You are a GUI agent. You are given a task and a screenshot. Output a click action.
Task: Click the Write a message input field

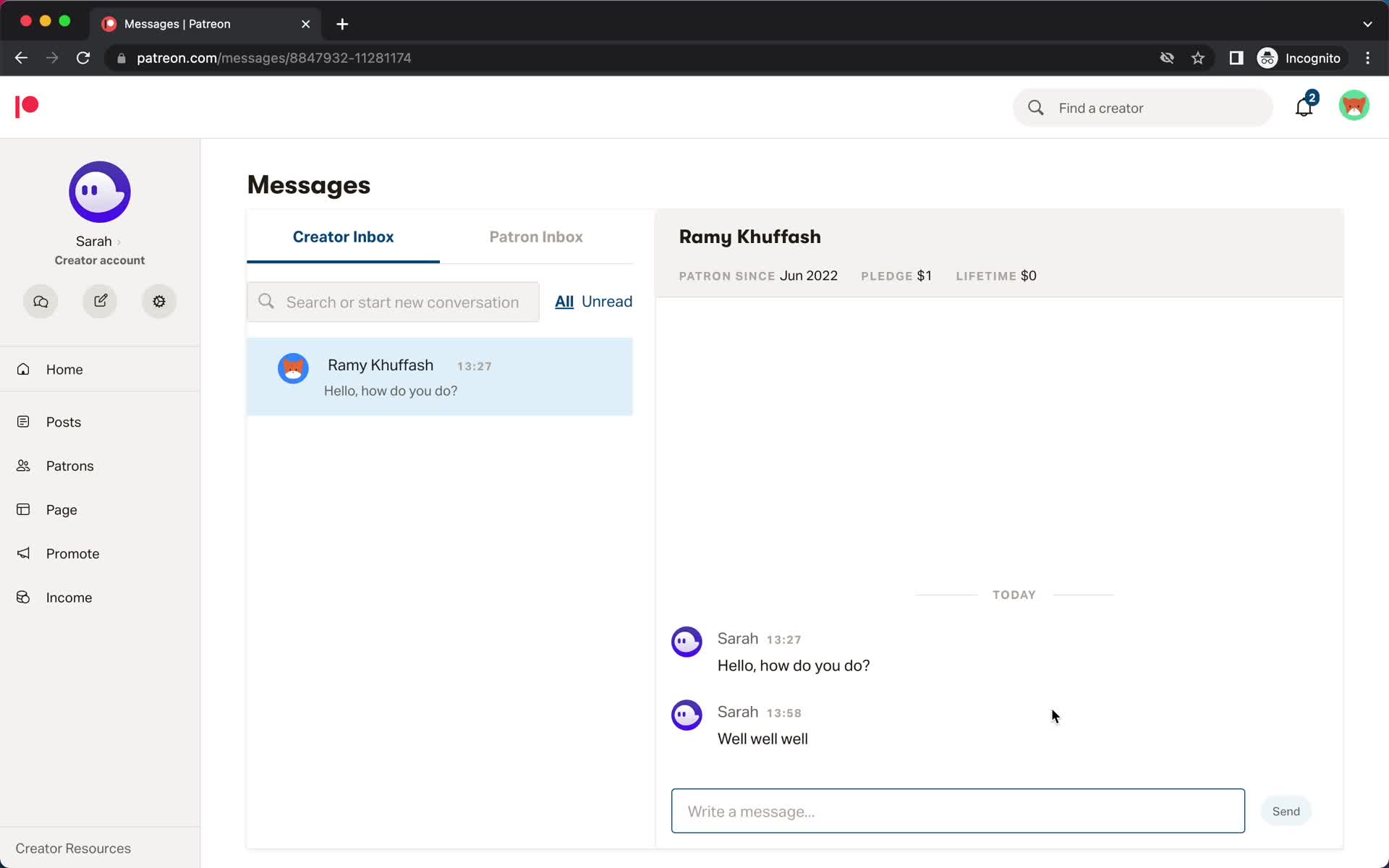[958, 811]
